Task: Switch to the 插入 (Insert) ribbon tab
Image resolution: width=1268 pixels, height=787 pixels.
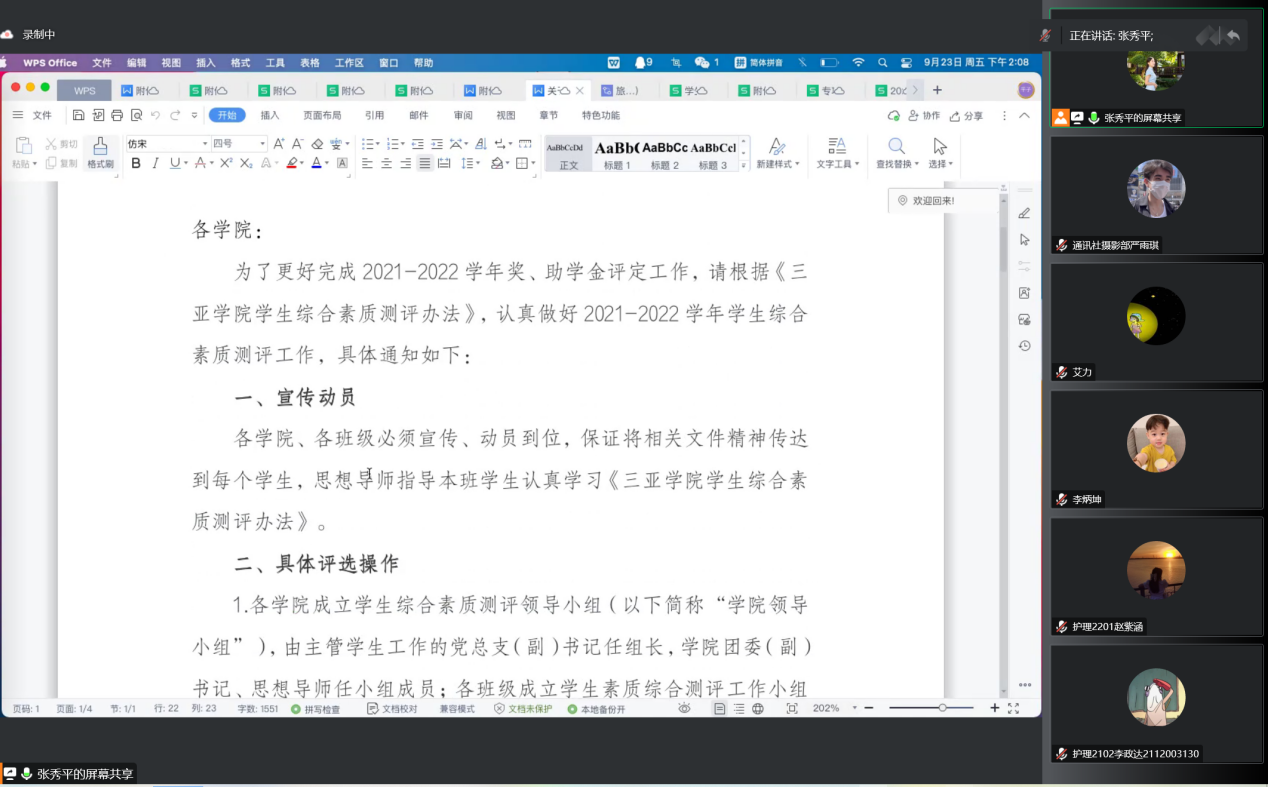Action: point(270,115)
